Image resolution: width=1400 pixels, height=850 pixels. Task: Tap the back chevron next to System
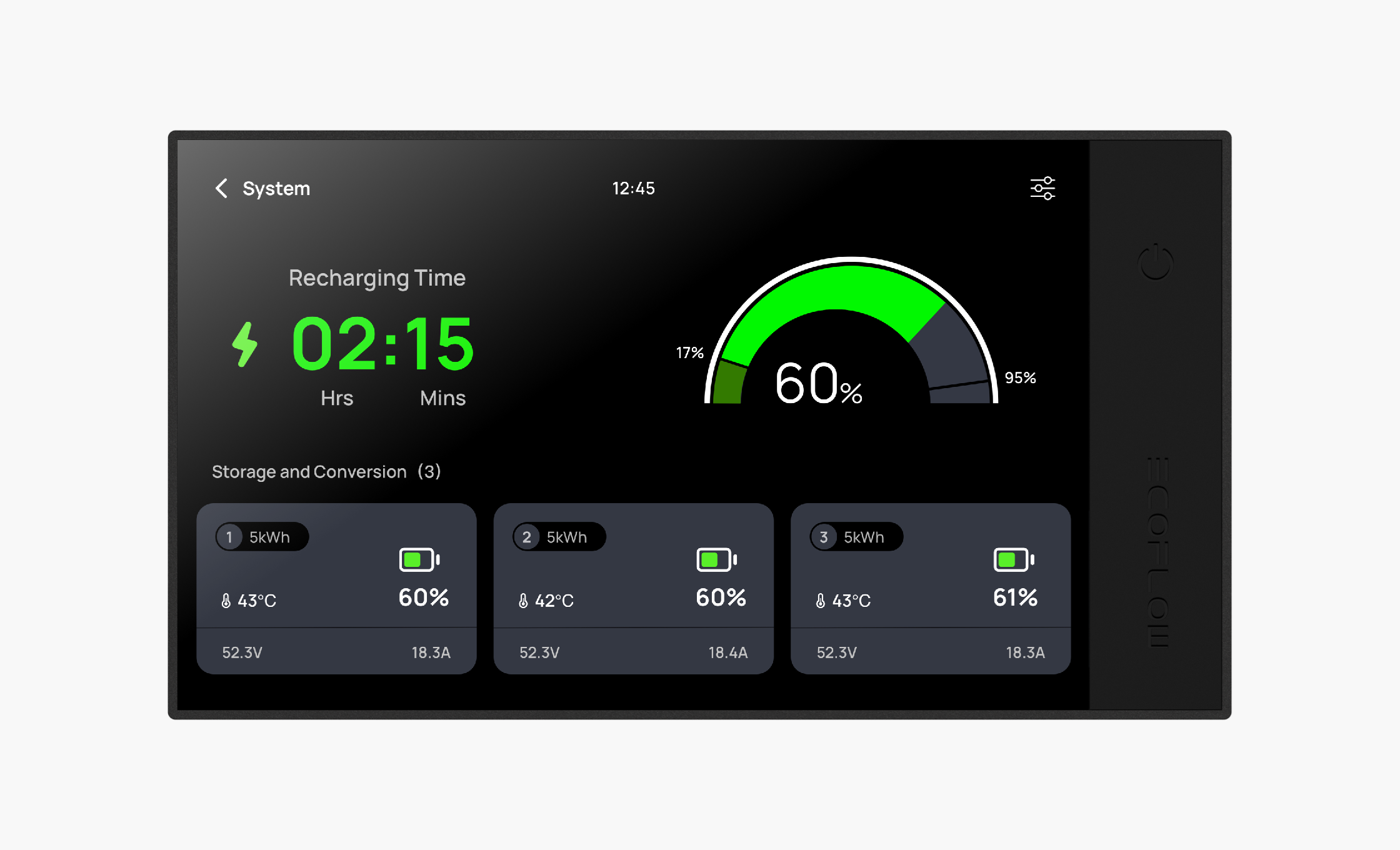[x=221, y=188]
